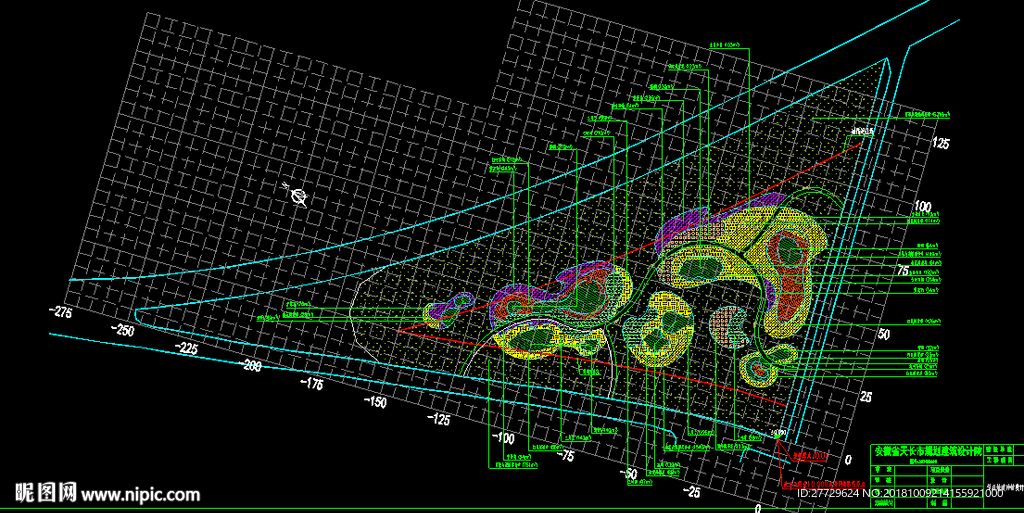Image resolution: width=1024 pixels, height=513 pixels.
Task: Select the 25 vertical grid label
Action: tap(866, 396)
